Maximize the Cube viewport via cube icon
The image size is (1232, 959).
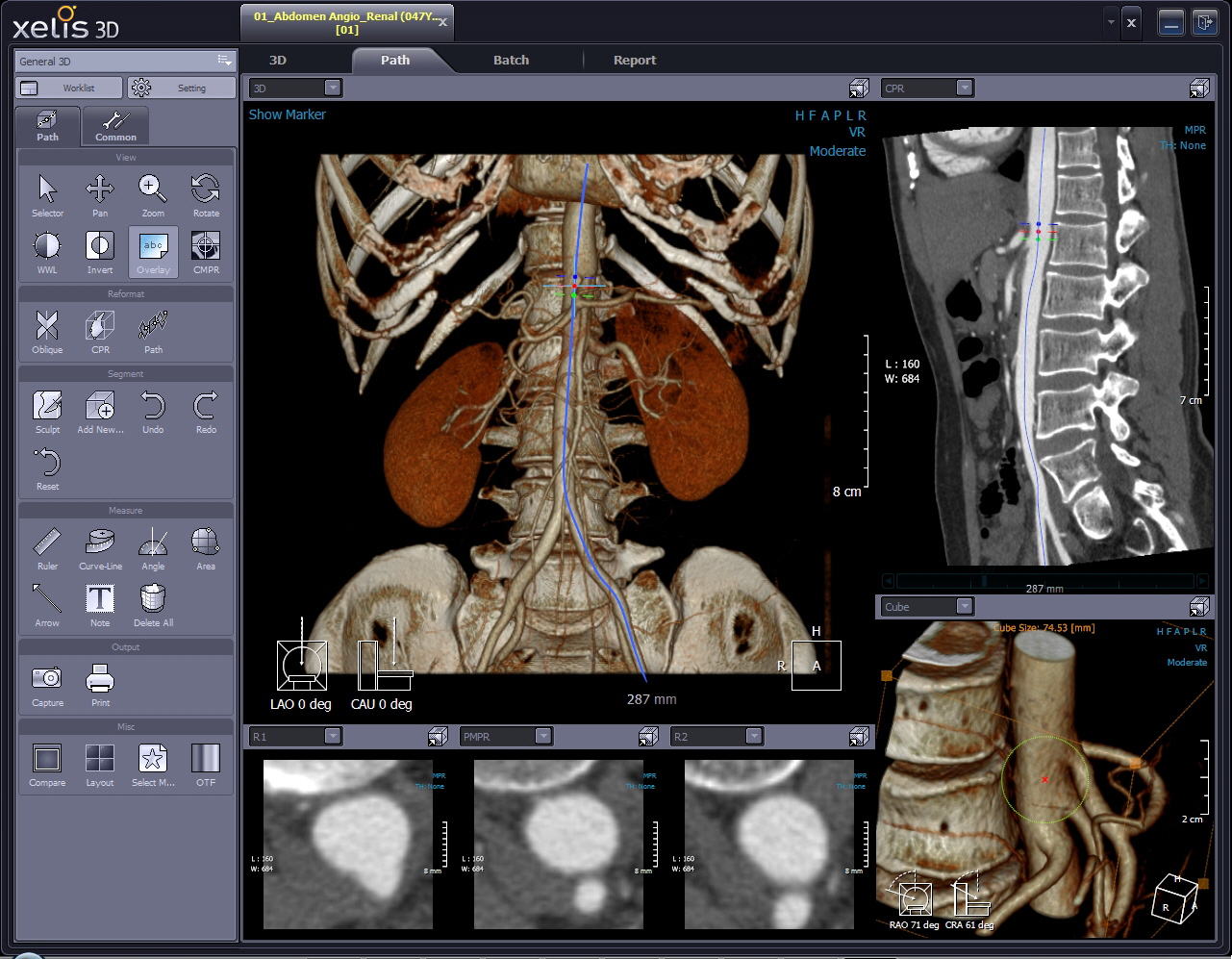(x=1199, y=606)
